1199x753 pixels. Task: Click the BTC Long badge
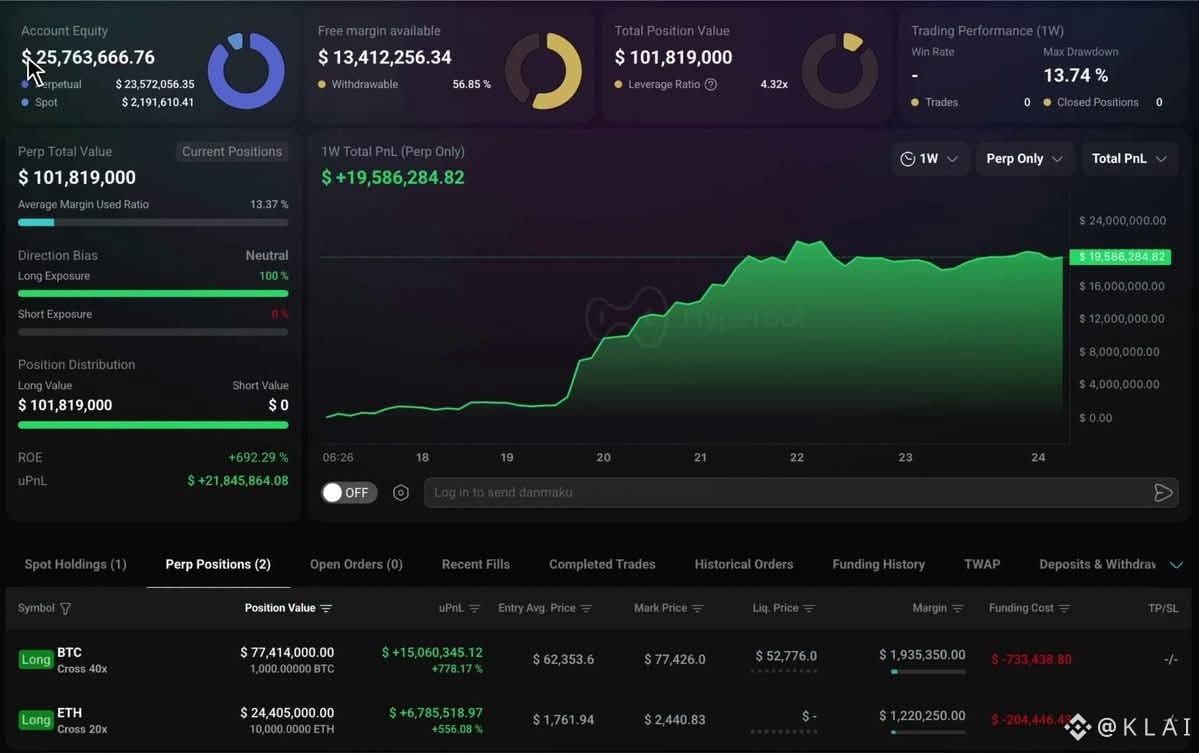(35, 659)
